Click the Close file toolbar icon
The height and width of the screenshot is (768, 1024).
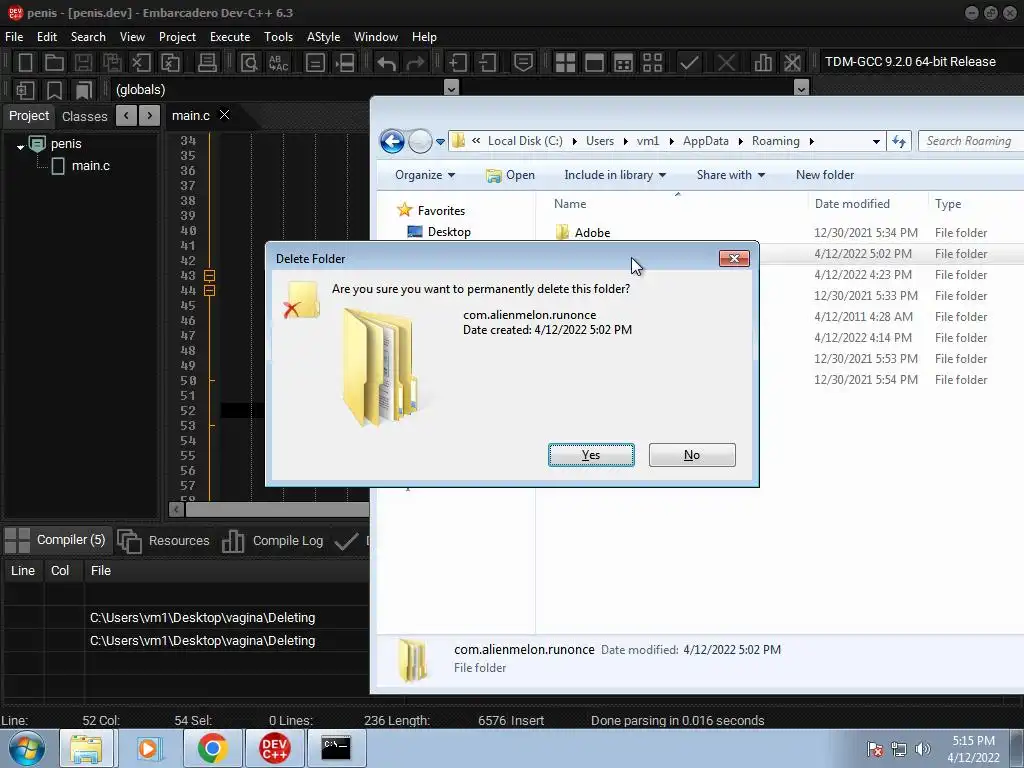140,63
